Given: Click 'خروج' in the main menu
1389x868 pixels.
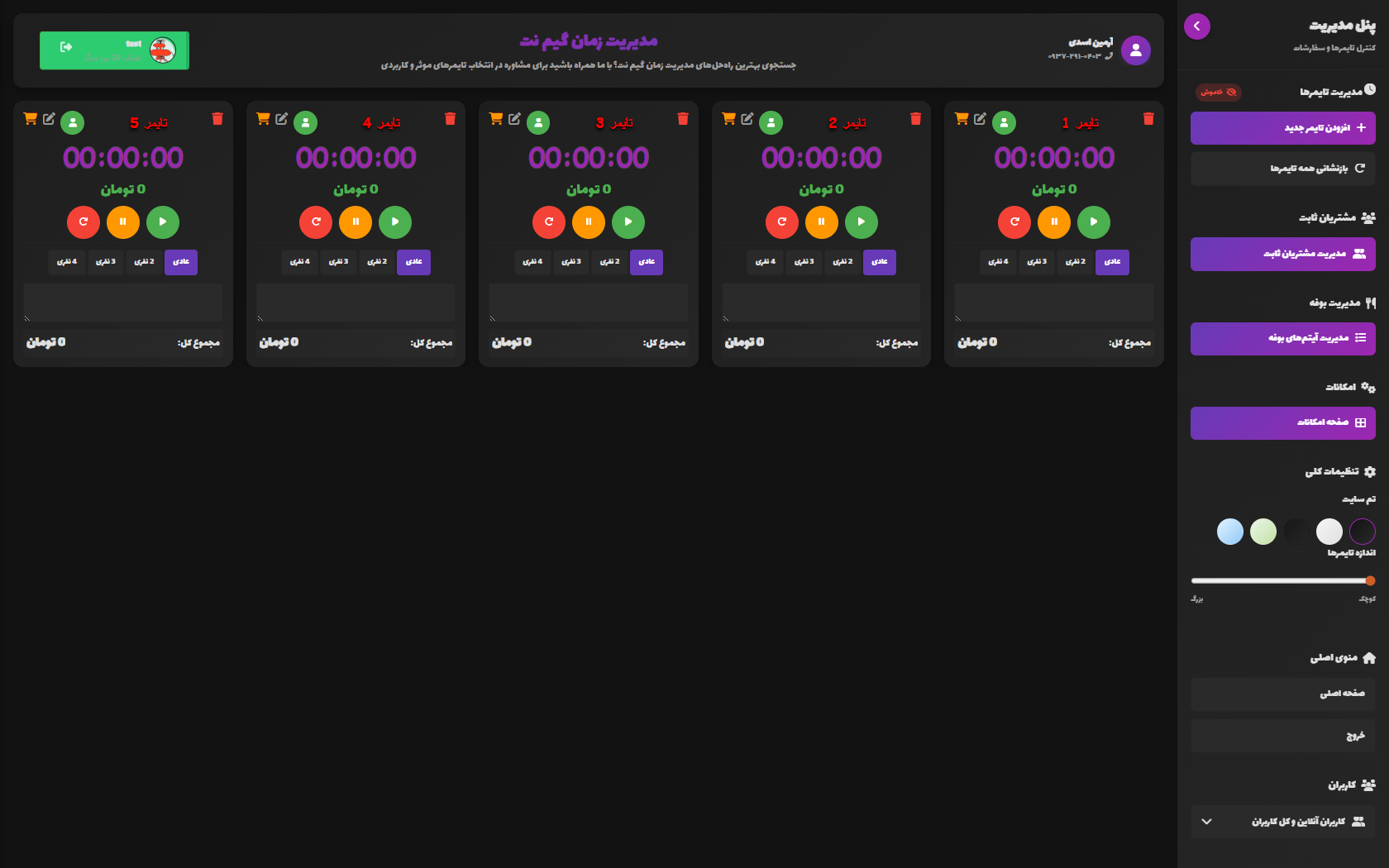Looking at the screenshot, I should [1282, 736].
